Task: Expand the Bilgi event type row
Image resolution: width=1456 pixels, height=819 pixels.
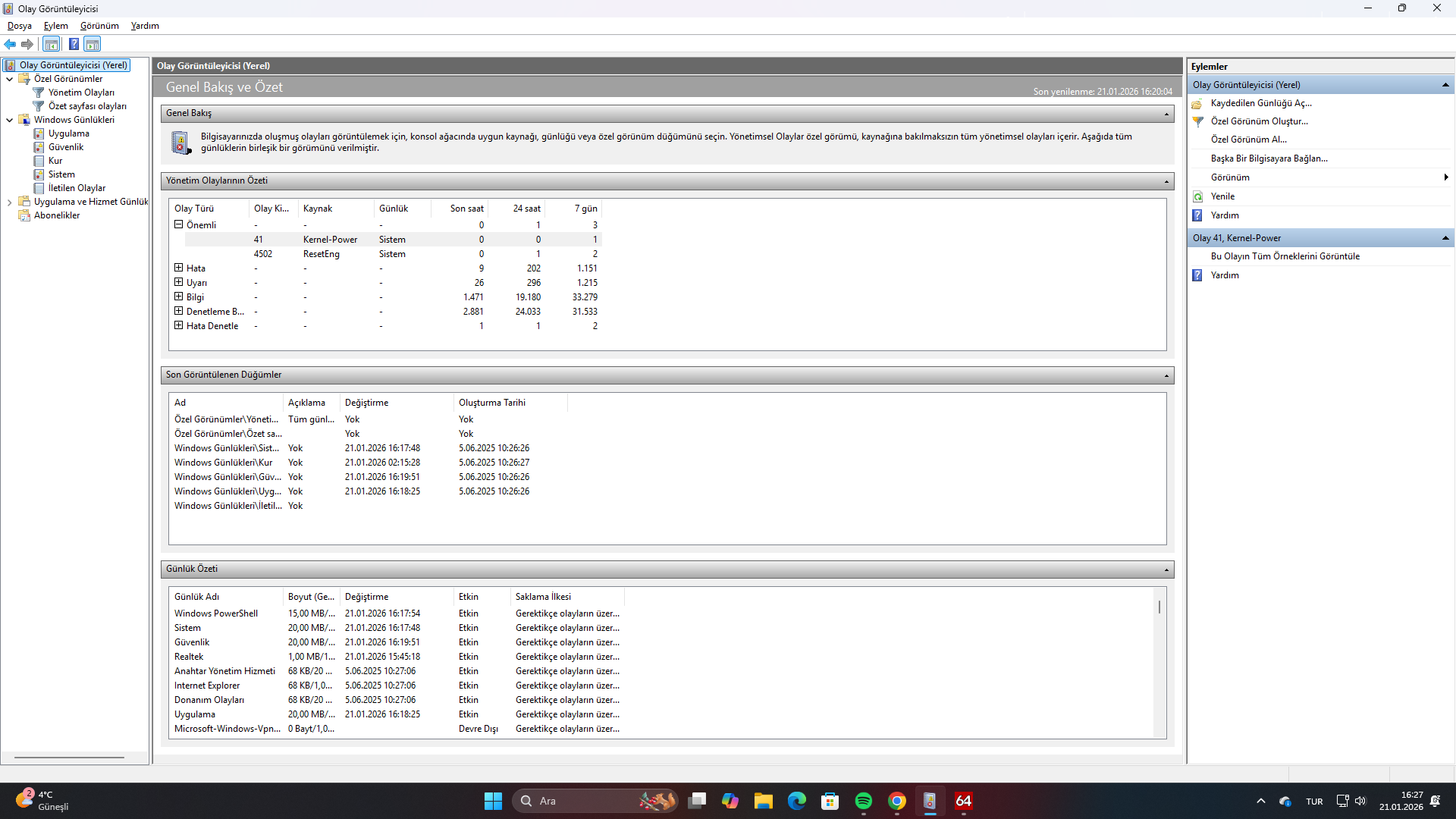Action: pyautogui.click(x=179, y=297)
